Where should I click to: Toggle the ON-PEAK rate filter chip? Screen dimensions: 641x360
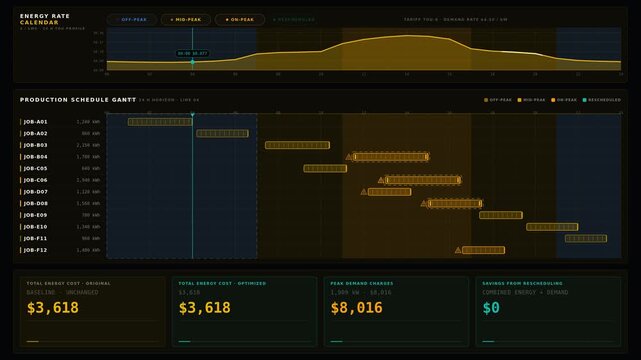click(240, 20)
